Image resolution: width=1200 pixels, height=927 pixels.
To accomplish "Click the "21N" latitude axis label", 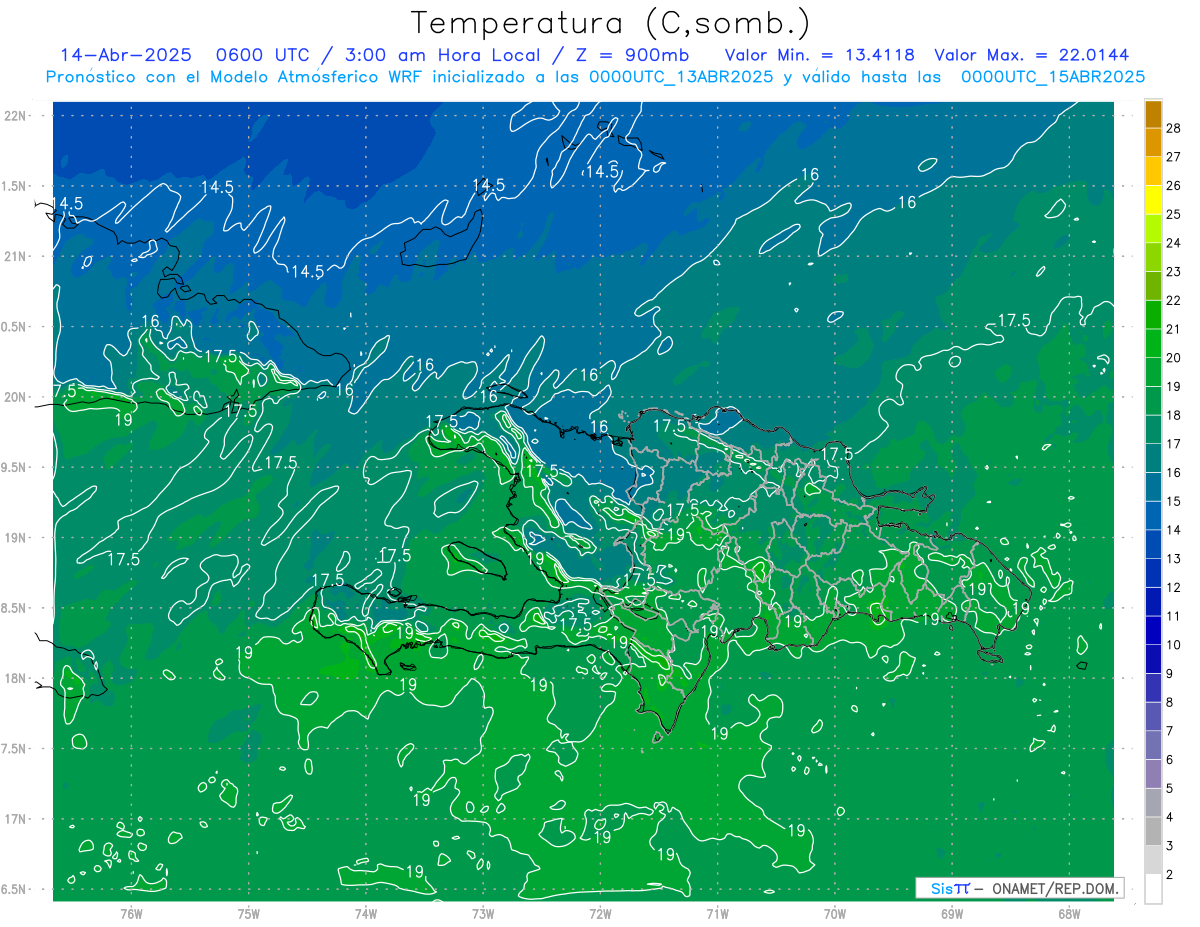I will click(16, 256).
